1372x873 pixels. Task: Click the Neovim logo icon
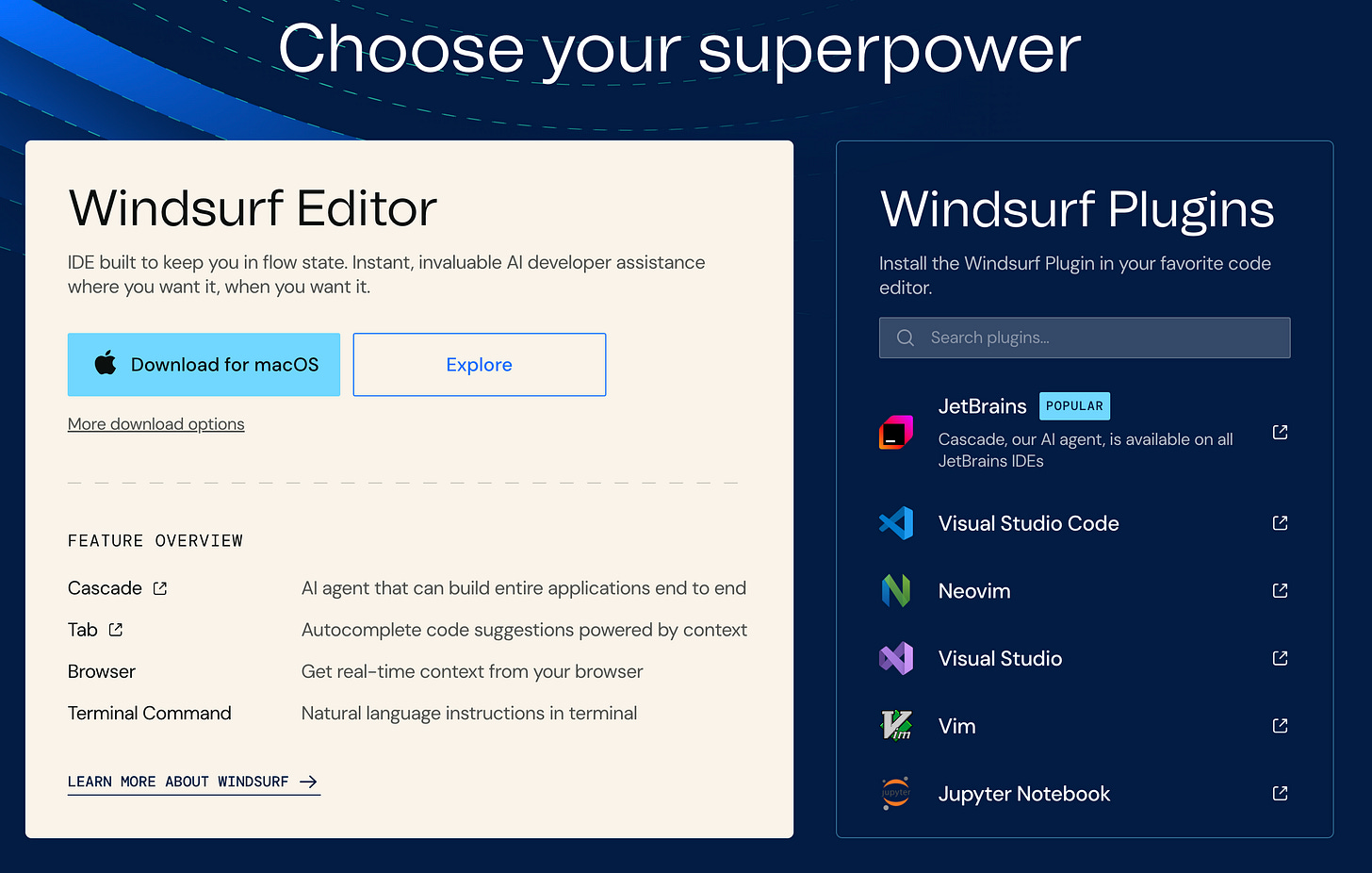[x=896, y=591]
